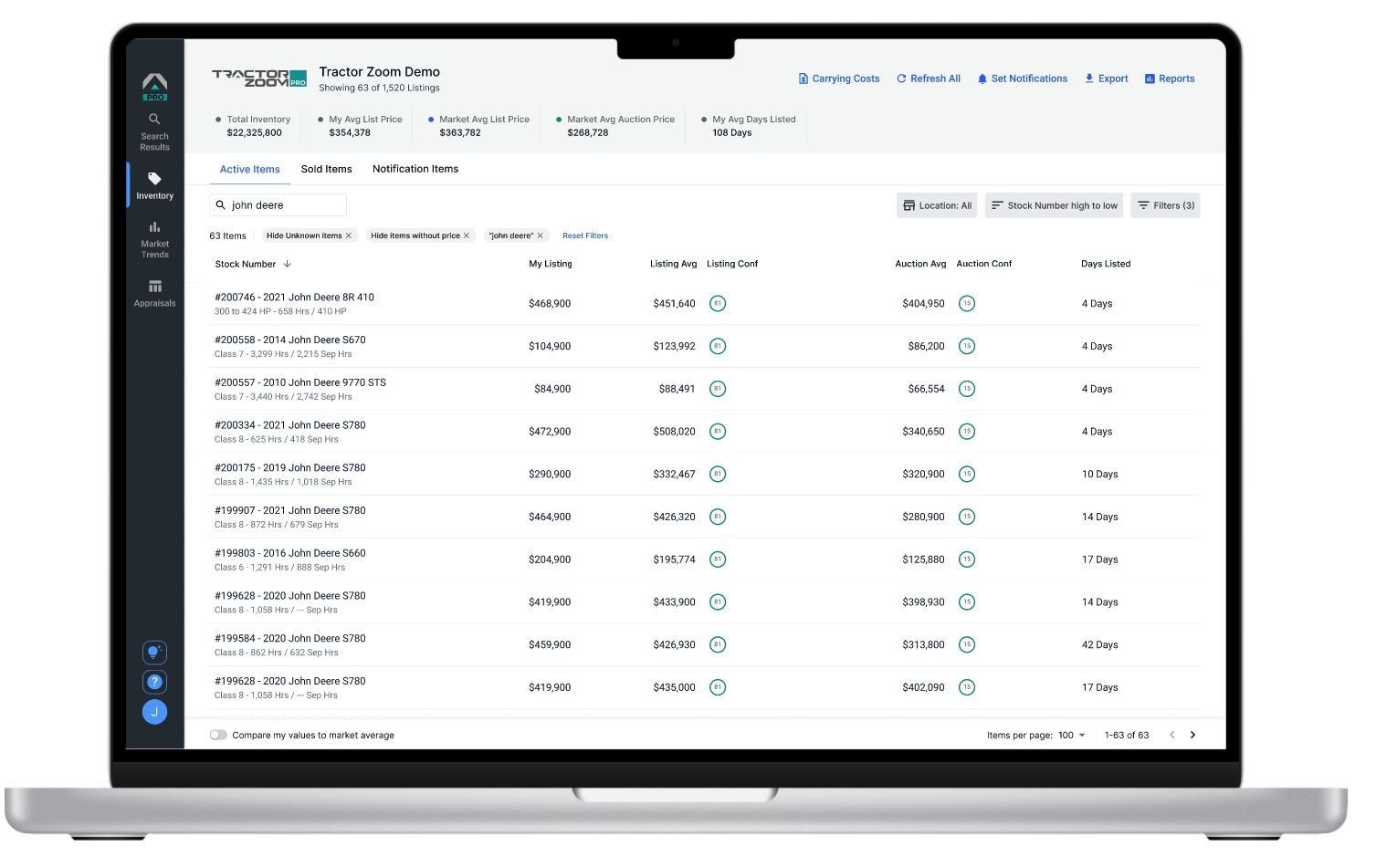Click the Listing Conf column header
This screenshot has width=1376, height=868.
tap(732, 264)
